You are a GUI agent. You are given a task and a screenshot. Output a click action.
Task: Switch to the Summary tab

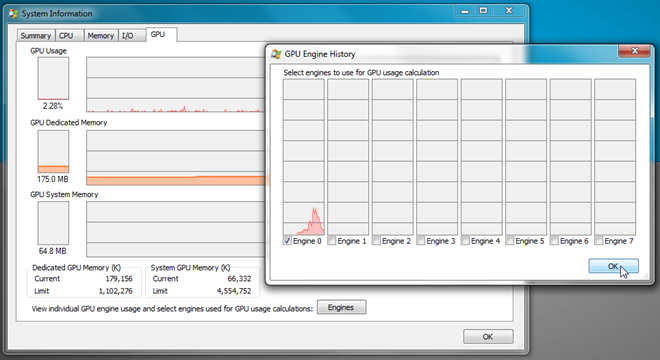(36, 36)
